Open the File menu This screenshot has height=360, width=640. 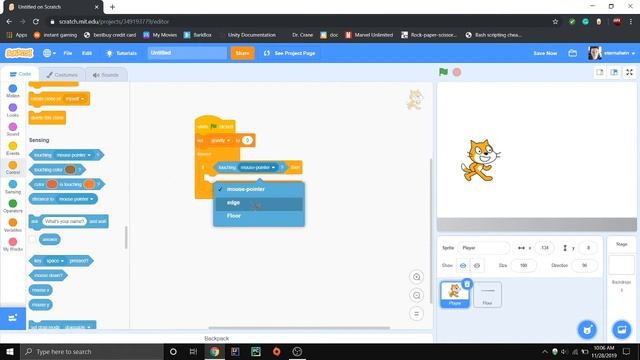[68, 53]
